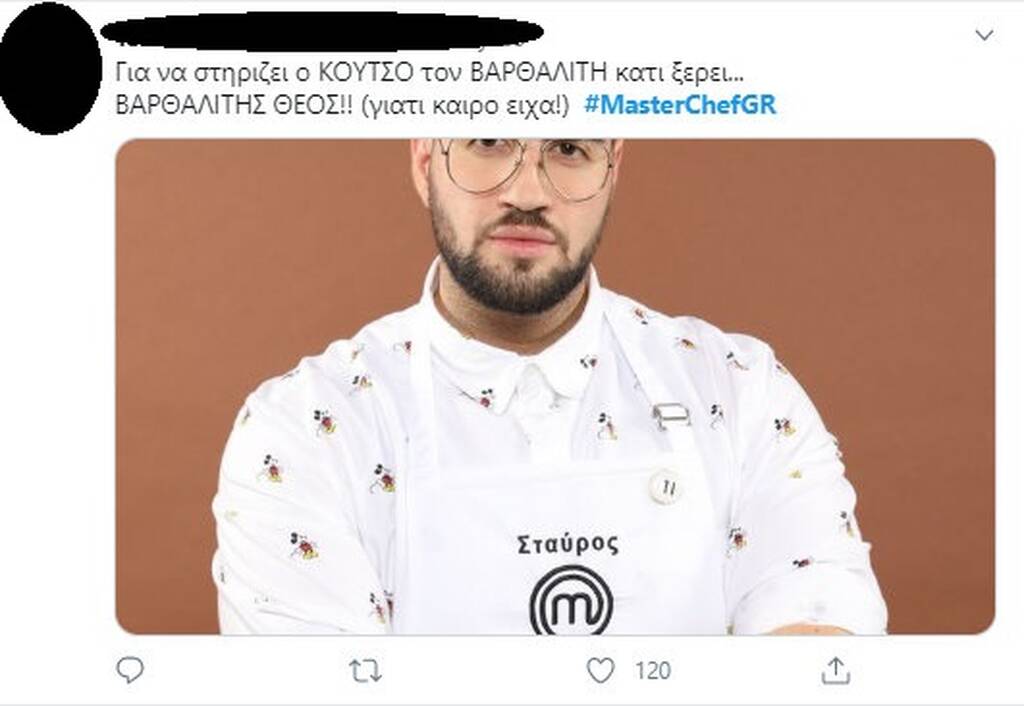The image size is (1024, 706).
Task: Click the name 'Σταύρος' on the apron
Action: [x=567, y=544]
